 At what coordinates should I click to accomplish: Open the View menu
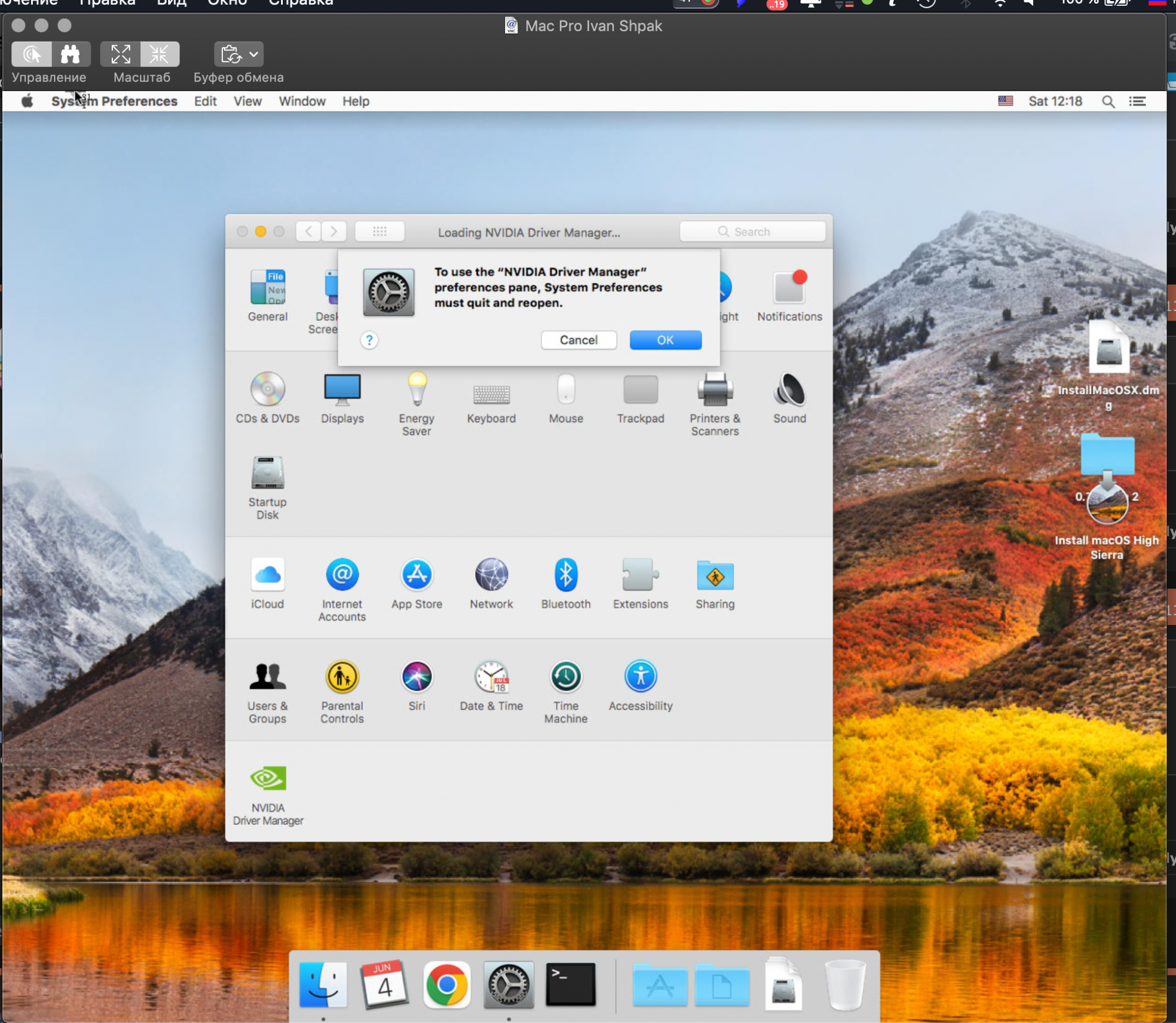(x=248, y=101)
